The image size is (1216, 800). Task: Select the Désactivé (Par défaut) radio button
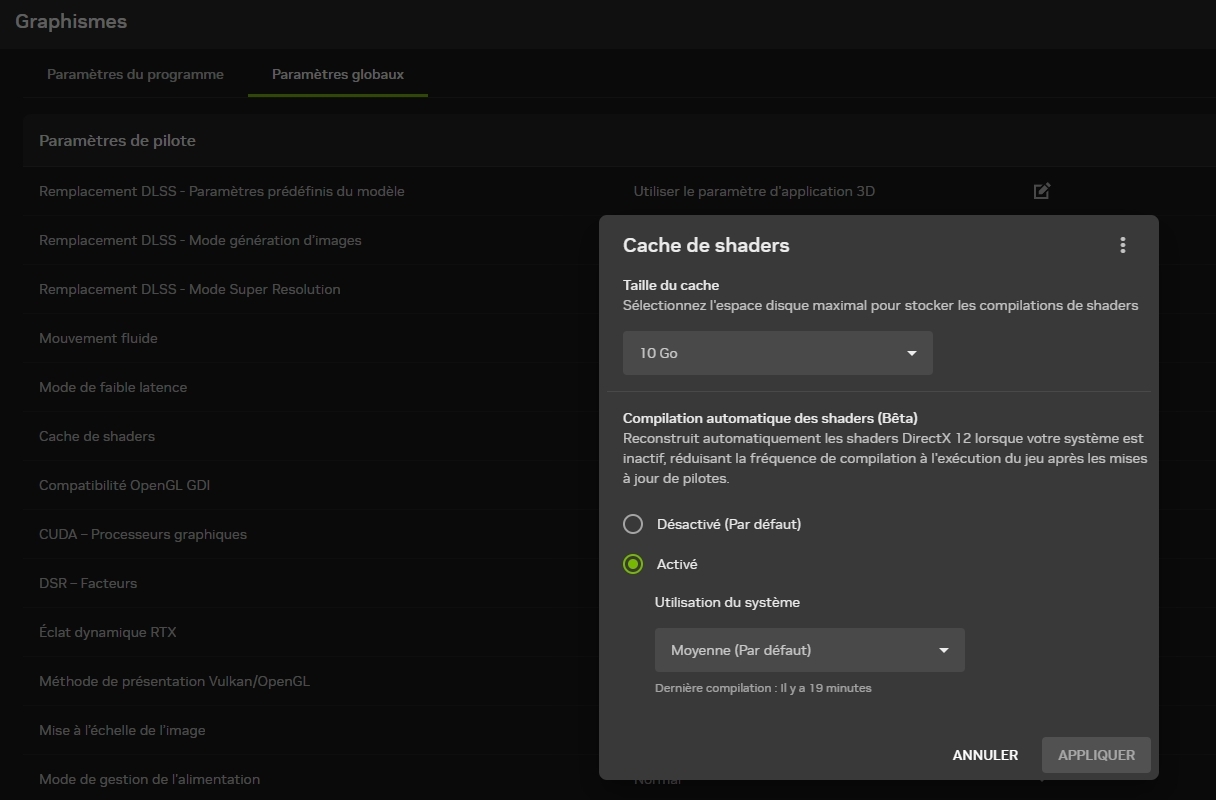tap(633, 524)
